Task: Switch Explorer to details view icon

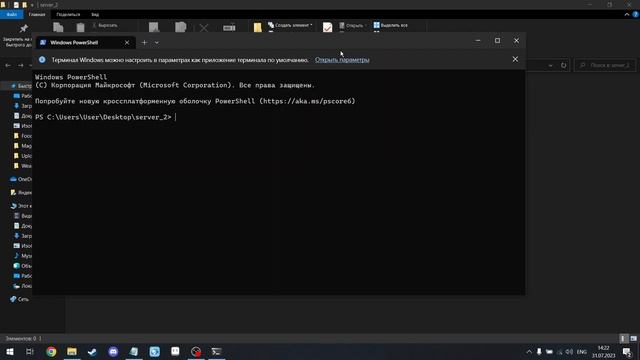Action: pyautogui.click(x=623, y=338)
